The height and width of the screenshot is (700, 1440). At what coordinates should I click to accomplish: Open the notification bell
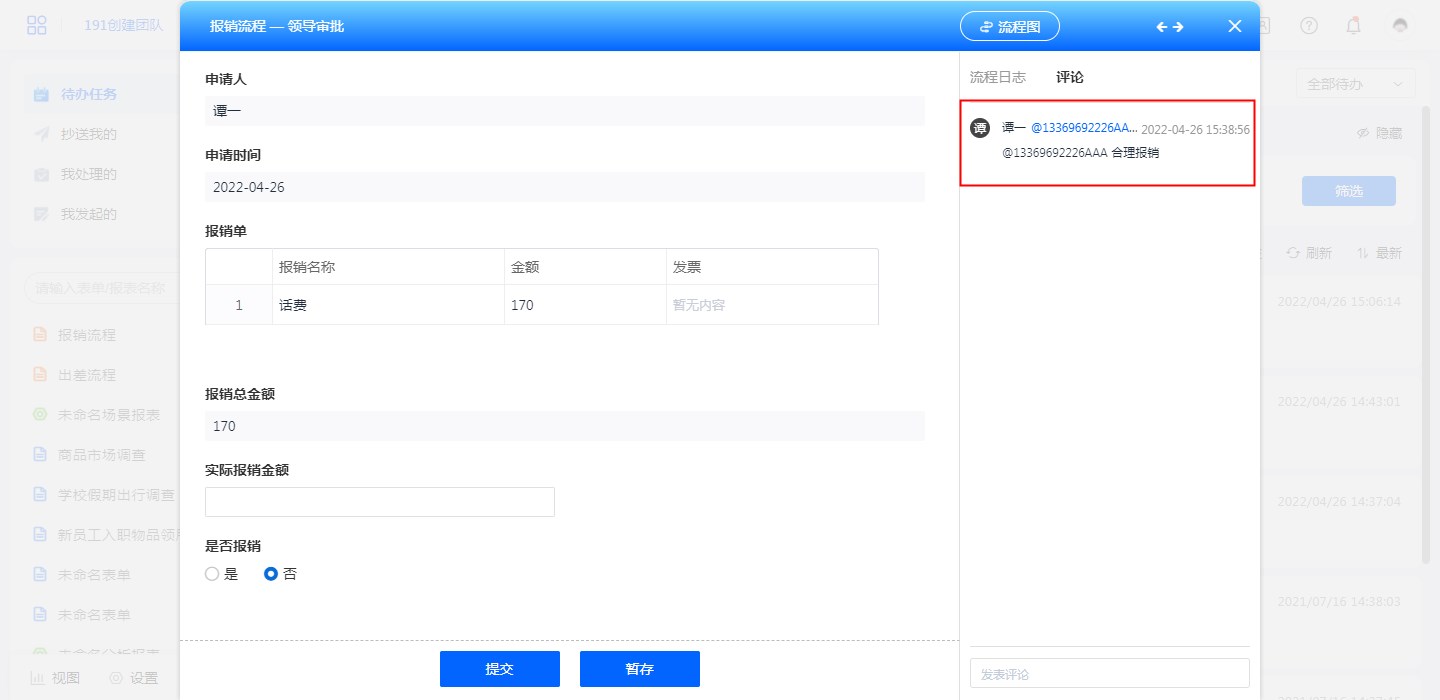[x=1353, y=26]
